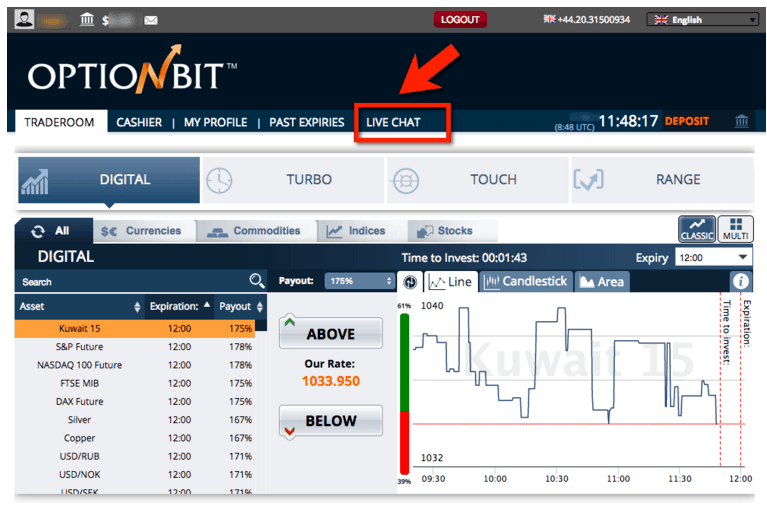
Task: Select the DAX Future row
Action: (135, 401)
